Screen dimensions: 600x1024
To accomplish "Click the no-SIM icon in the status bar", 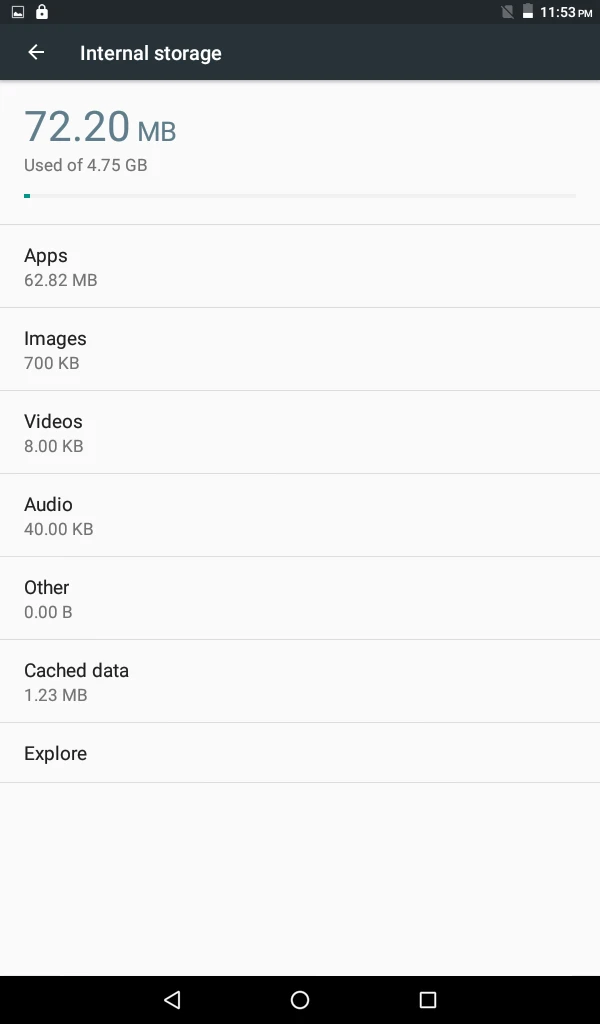I will pyautogui.click(x=508, y=12).
